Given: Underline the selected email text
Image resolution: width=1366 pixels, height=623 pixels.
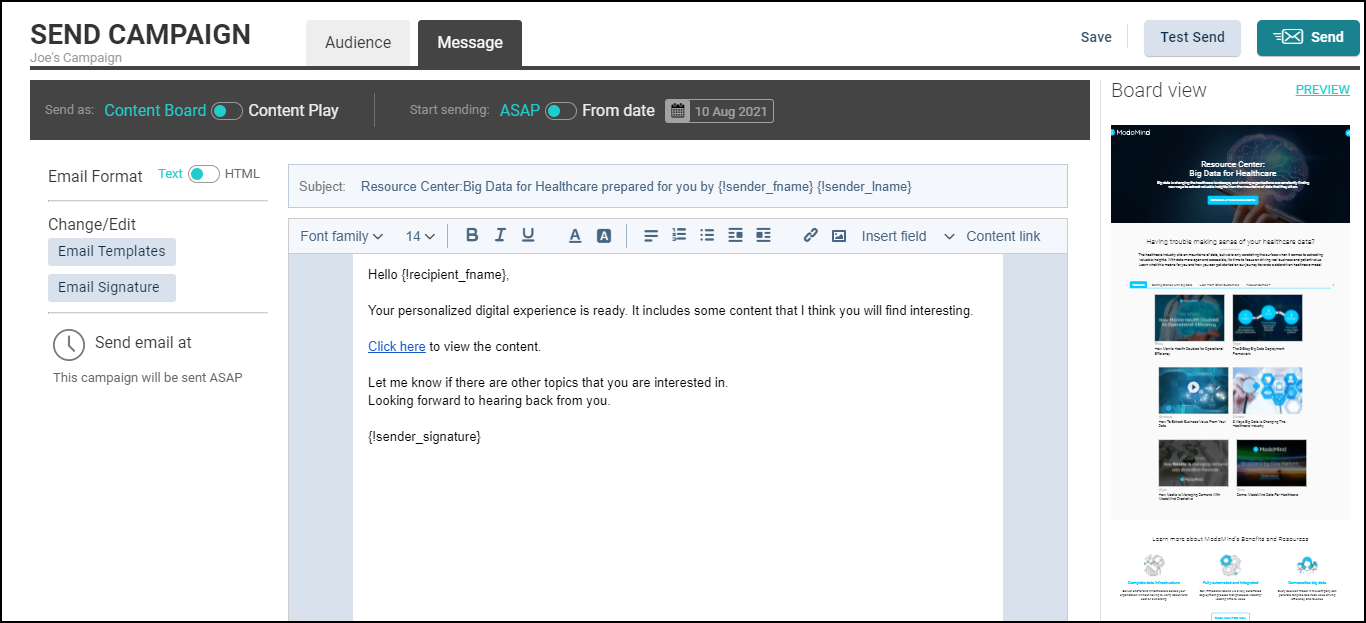Looking at the screenshot, I should (x=528, y=236).
